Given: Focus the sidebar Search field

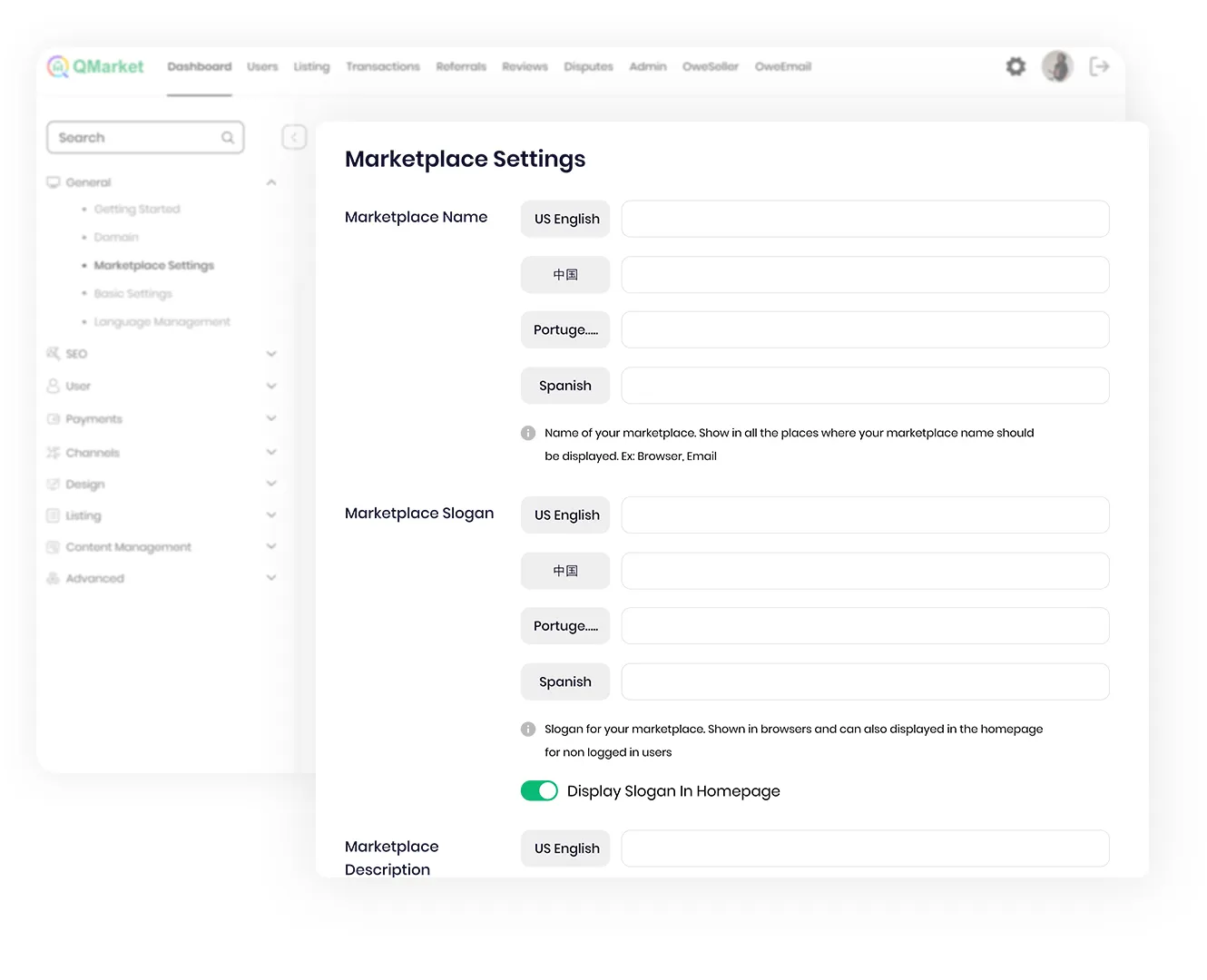Looking at the screenshot, I should [x=136, y=138].
